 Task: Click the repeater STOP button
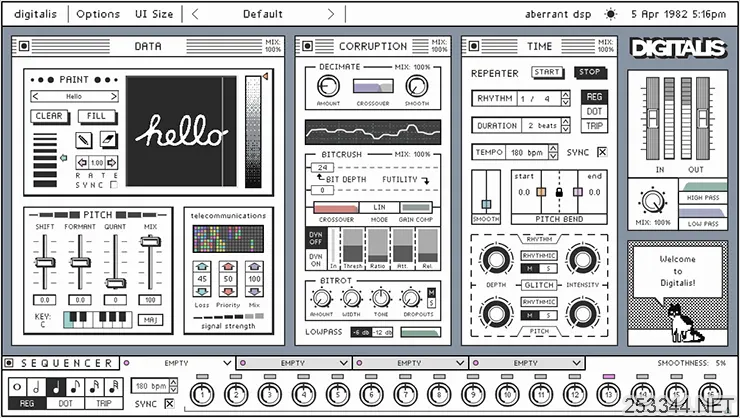click(589, 72)
